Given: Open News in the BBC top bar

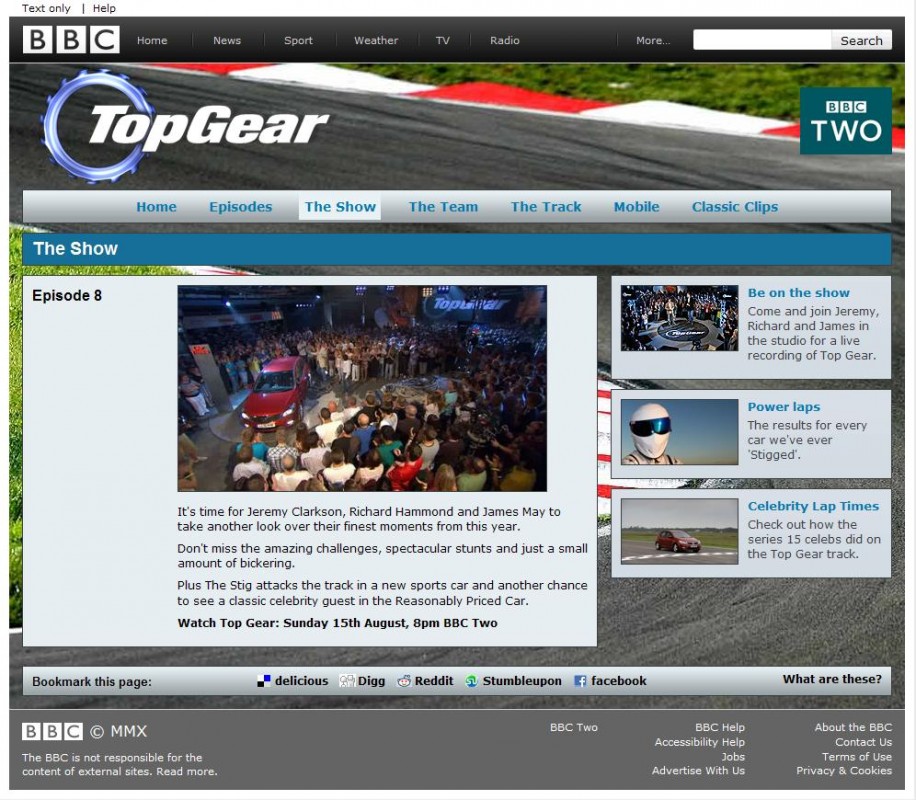Looking at the screenshot, I should pyautogui.click(x=227, y=40).
